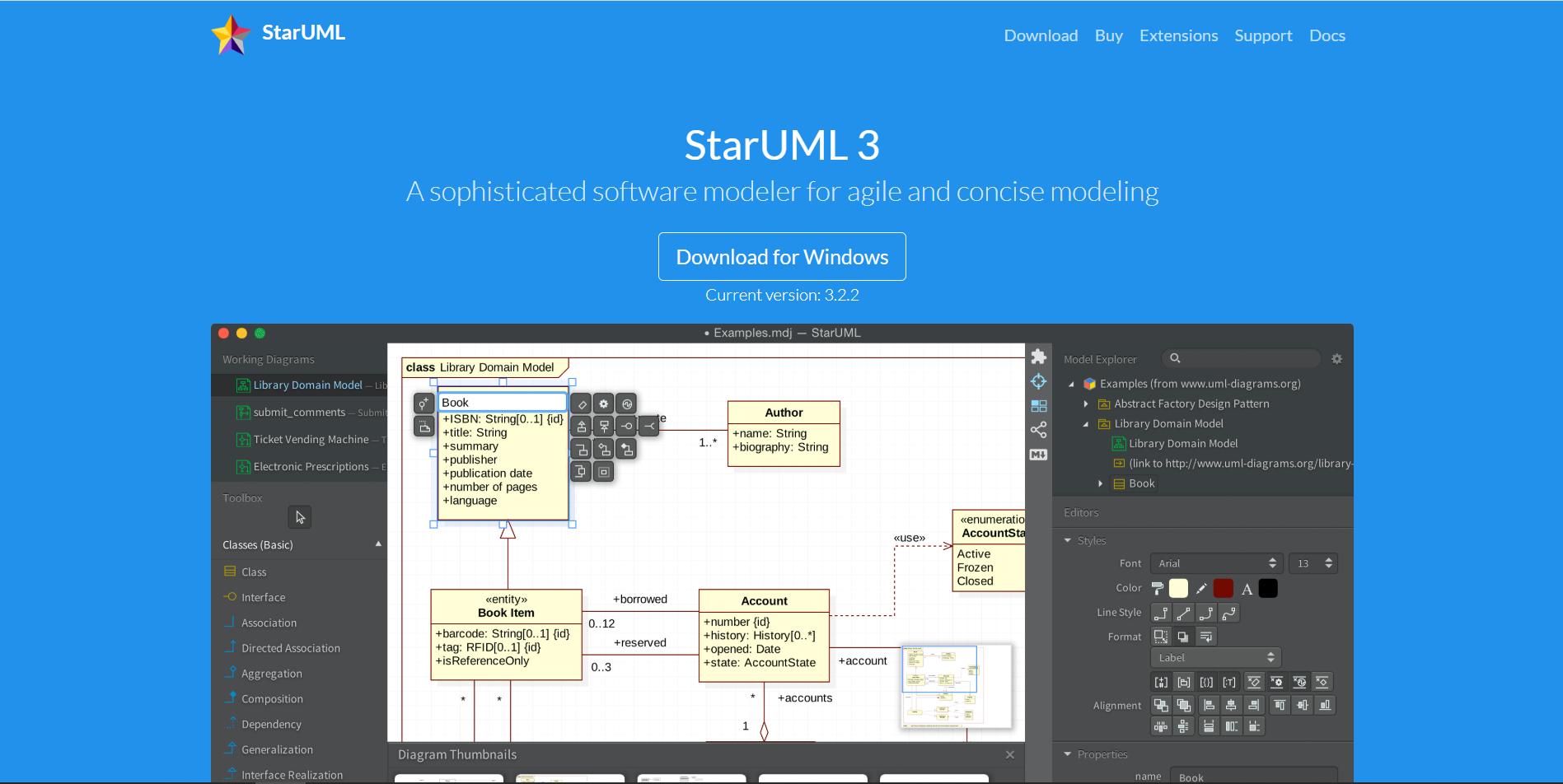The image size is (1563, 784).
Task: Toggle the show property braces format button
Action: pyautogui.click(x=1206, y=682)
